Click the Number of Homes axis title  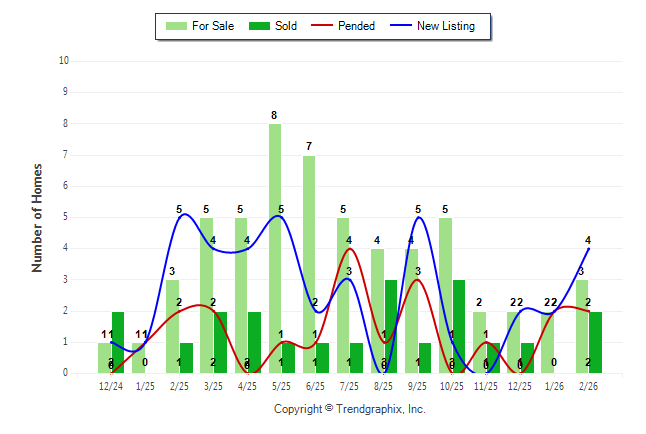38,217
